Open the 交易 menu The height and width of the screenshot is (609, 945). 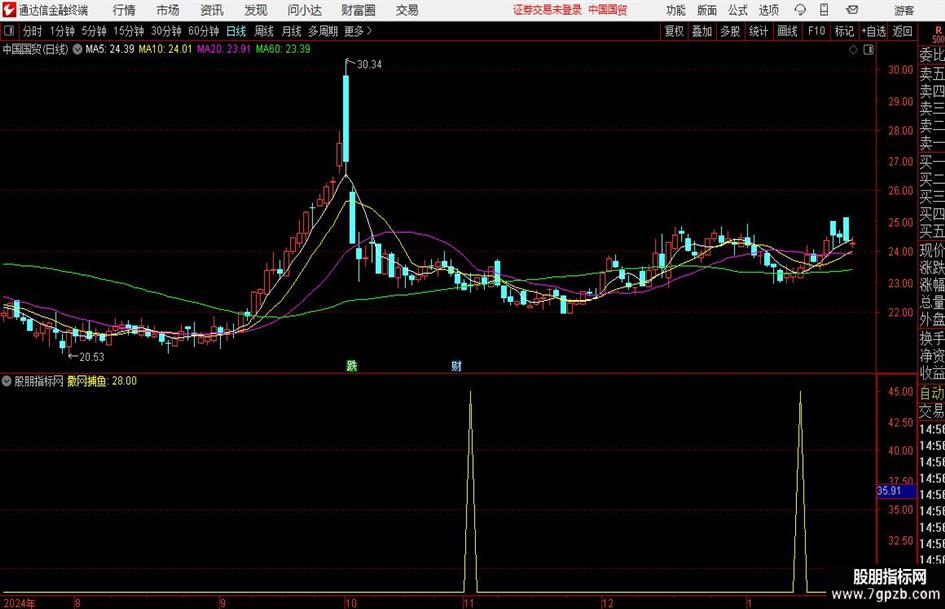tap(407, 10)
